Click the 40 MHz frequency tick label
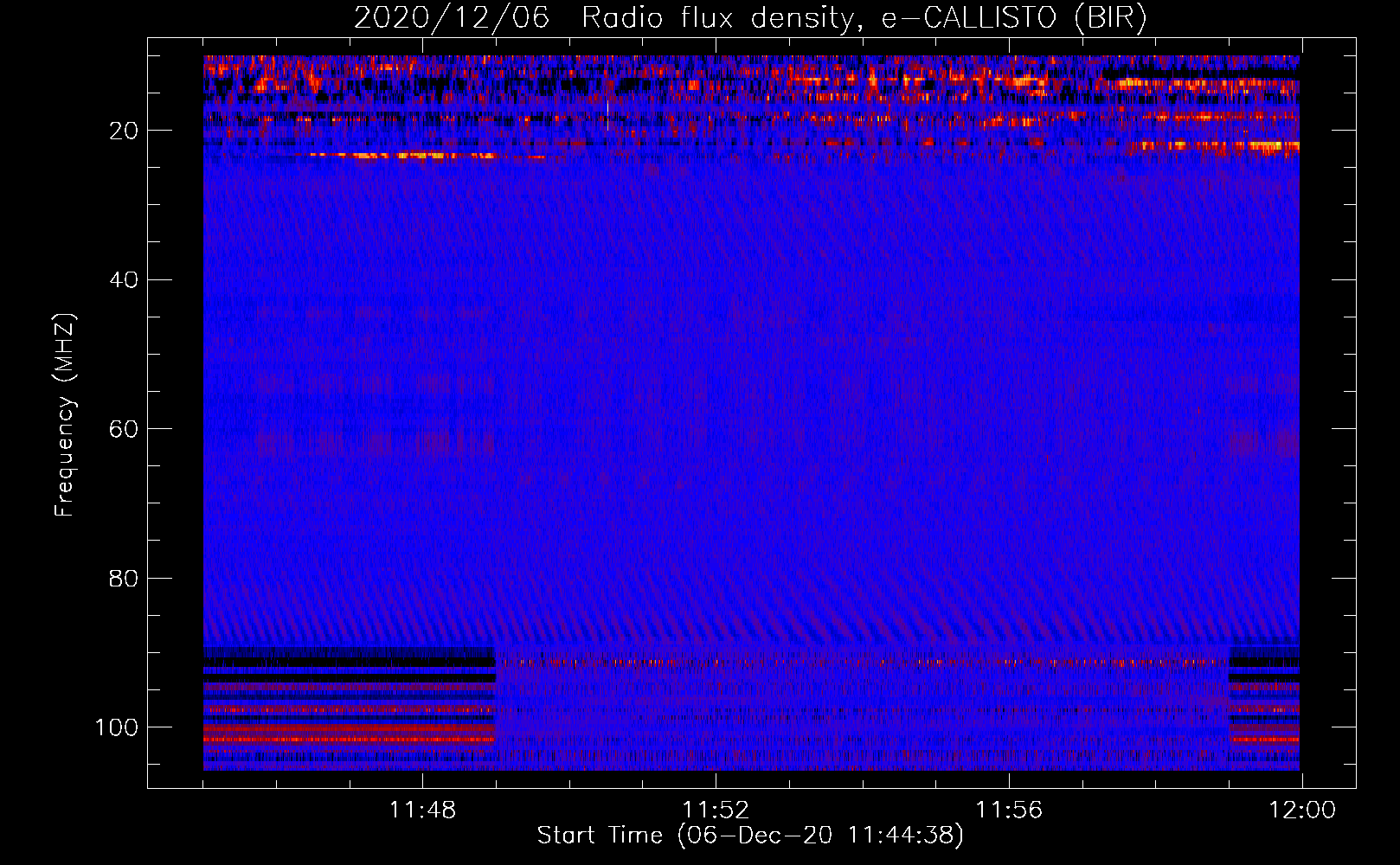This screenshot has height=865, width=1400. (124, 280)
